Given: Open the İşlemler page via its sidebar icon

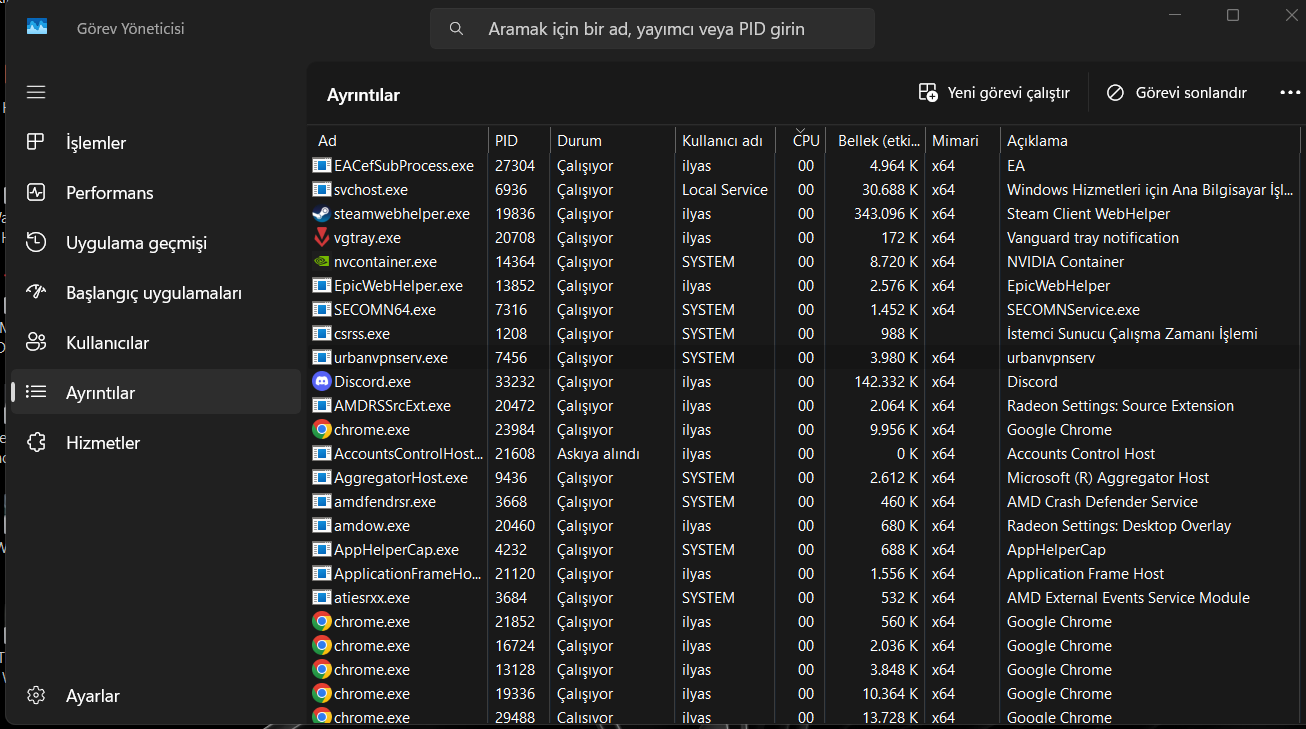Looking at the screenshot, I should pos(36,142).
